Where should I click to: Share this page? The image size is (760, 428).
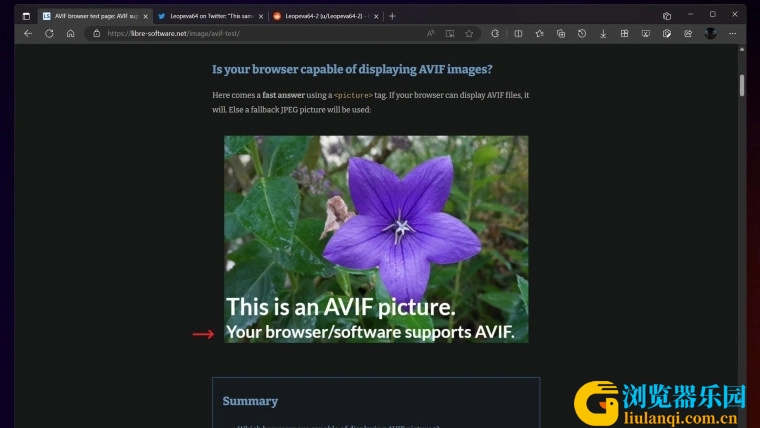688,33
